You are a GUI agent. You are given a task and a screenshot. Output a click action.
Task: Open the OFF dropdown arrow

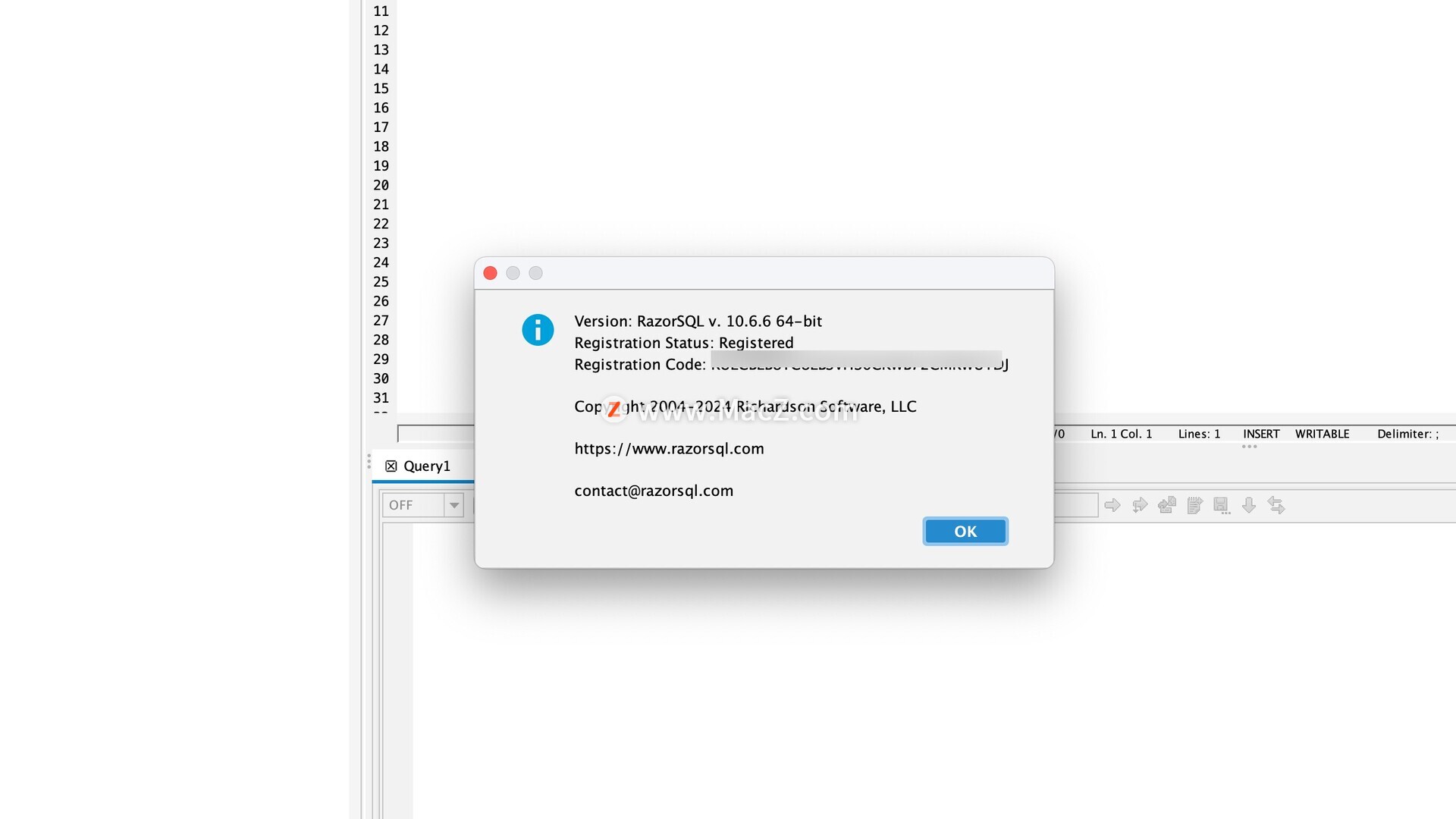coord(453,505)
